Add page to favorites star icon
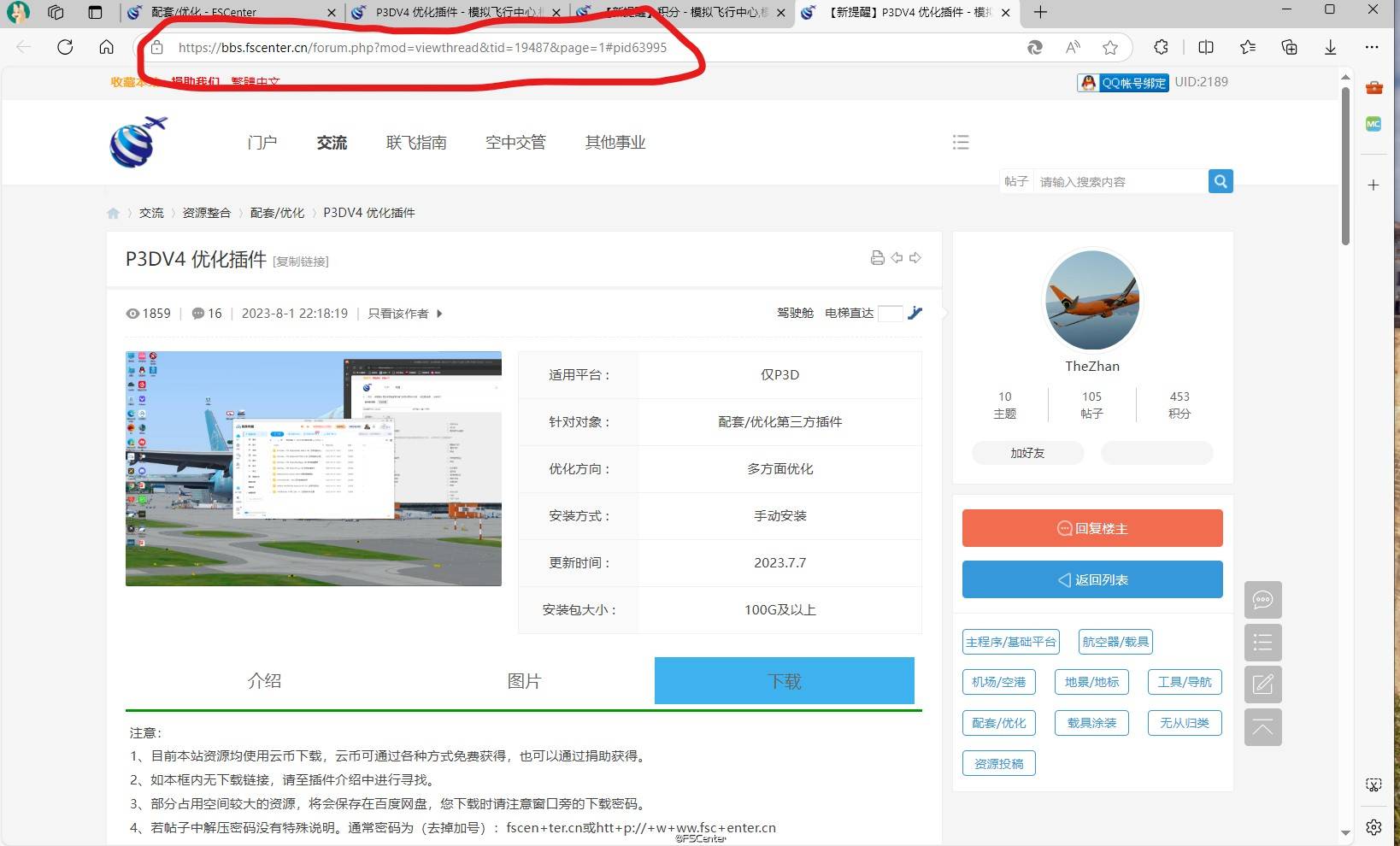The height and width of the screenshot is (846, 1400). 1110,47
